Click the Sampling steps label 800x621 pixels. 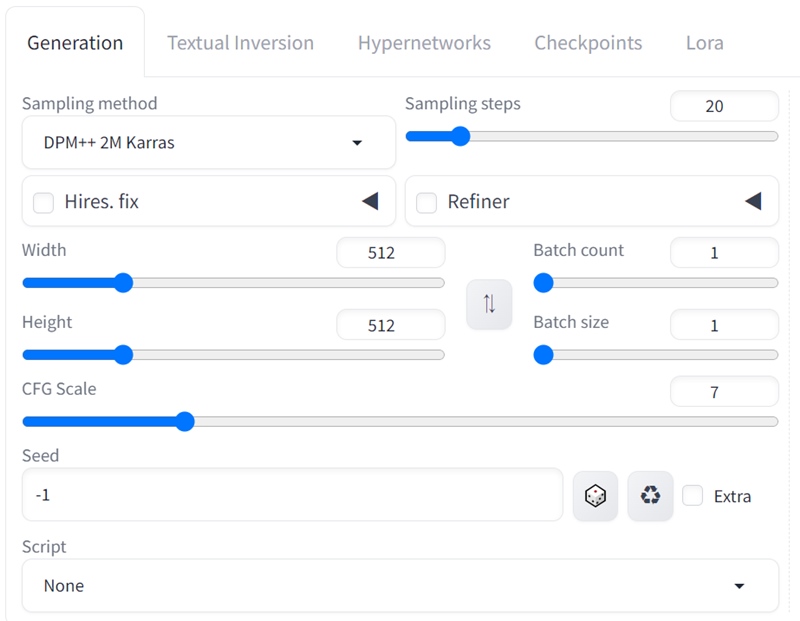coord(463,104)
